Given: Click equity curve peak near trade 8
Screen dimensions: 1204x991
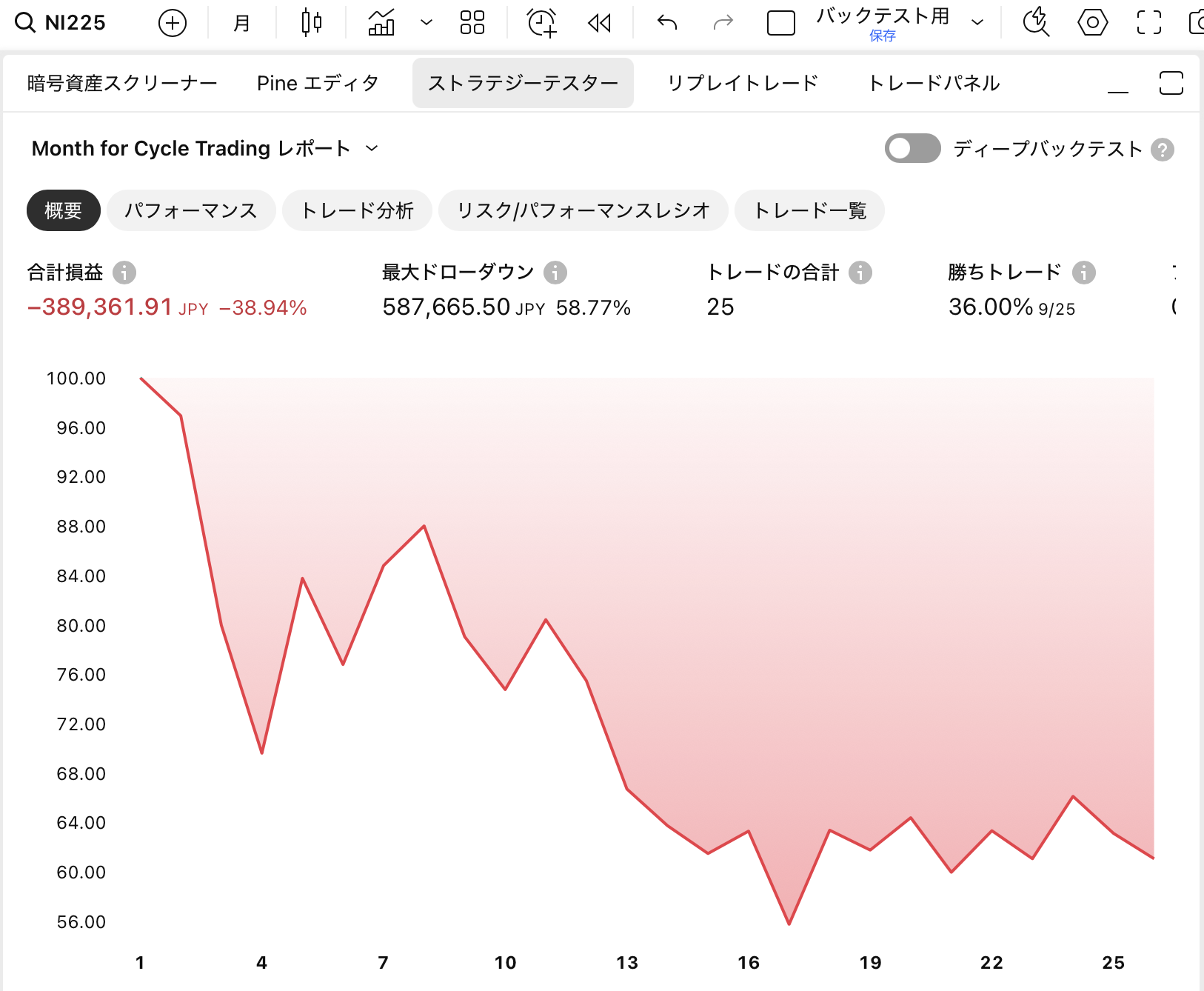Looking at the screenshot, I should coord(424,527).
